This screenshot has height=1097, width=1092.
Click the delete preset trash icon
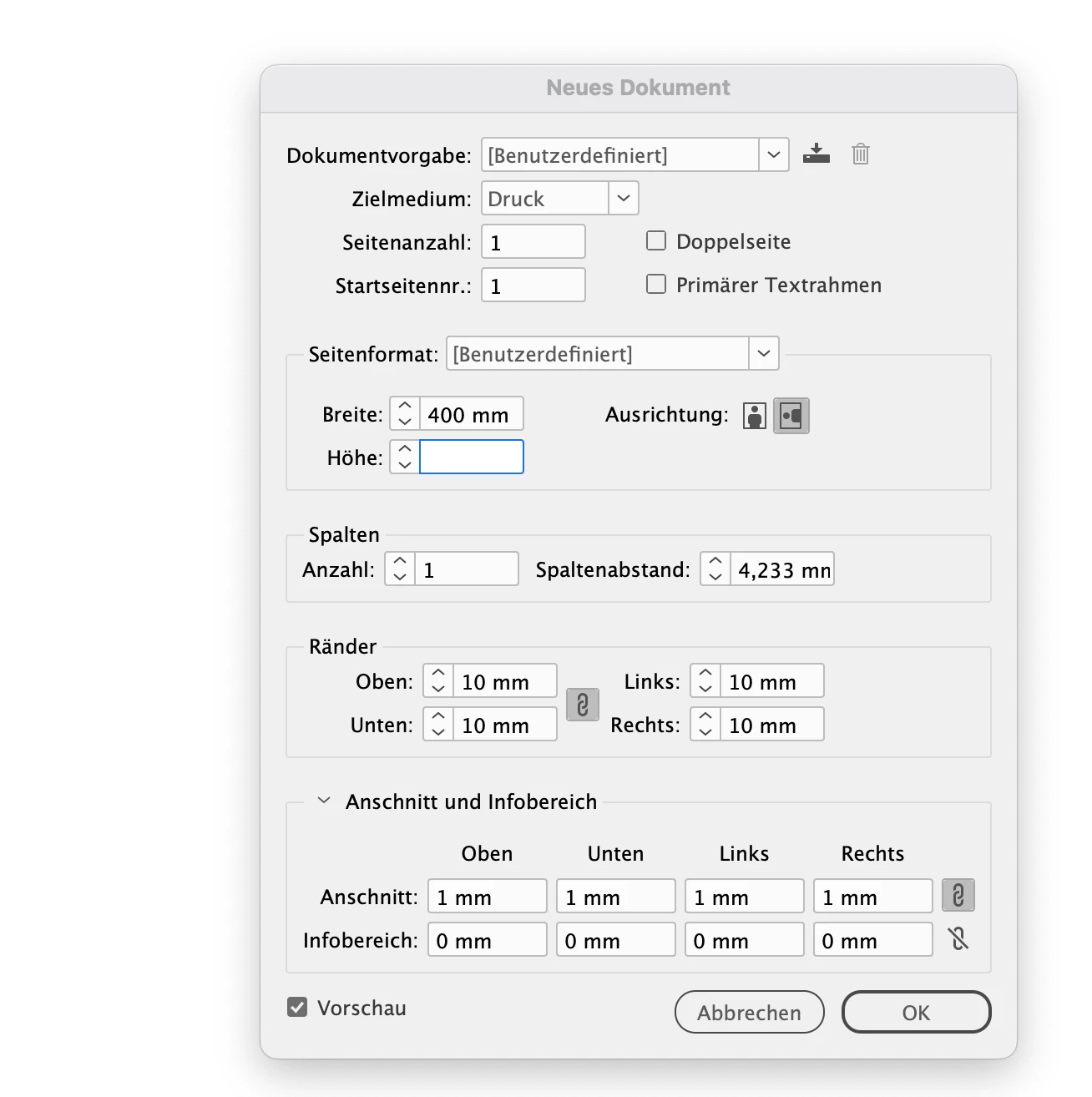click(861, 154)
